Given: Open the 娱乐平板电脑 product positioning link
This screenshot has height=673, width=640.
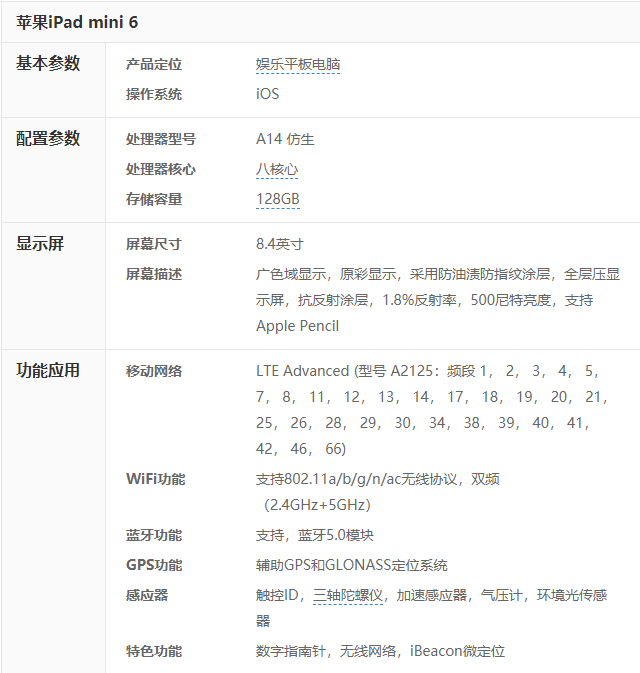Looking at the screenshot, I should (298, 64).
